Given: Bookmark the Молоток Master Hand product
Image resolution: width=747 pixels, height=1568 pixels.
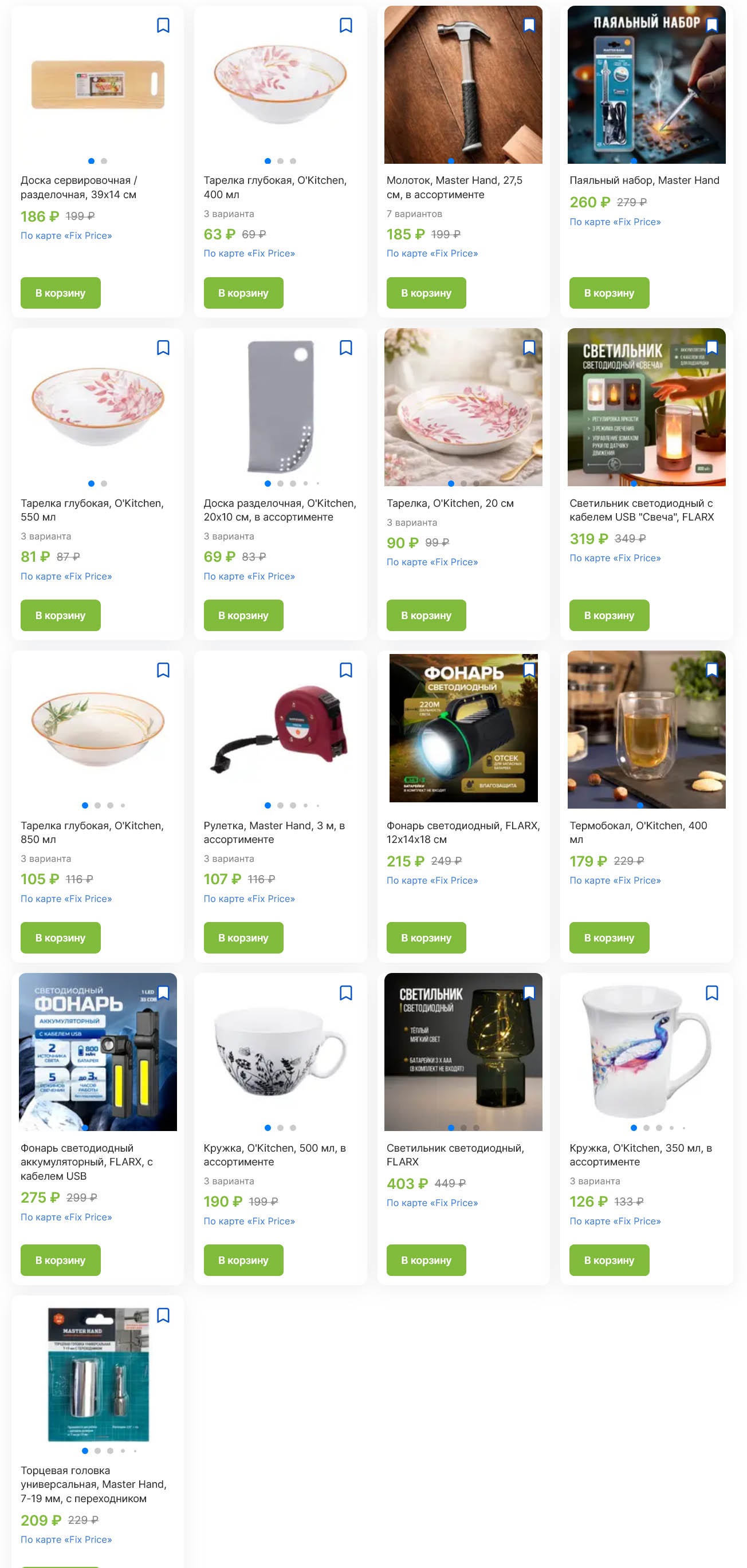Looking at the screenshot, I should [x=529, y=26].
